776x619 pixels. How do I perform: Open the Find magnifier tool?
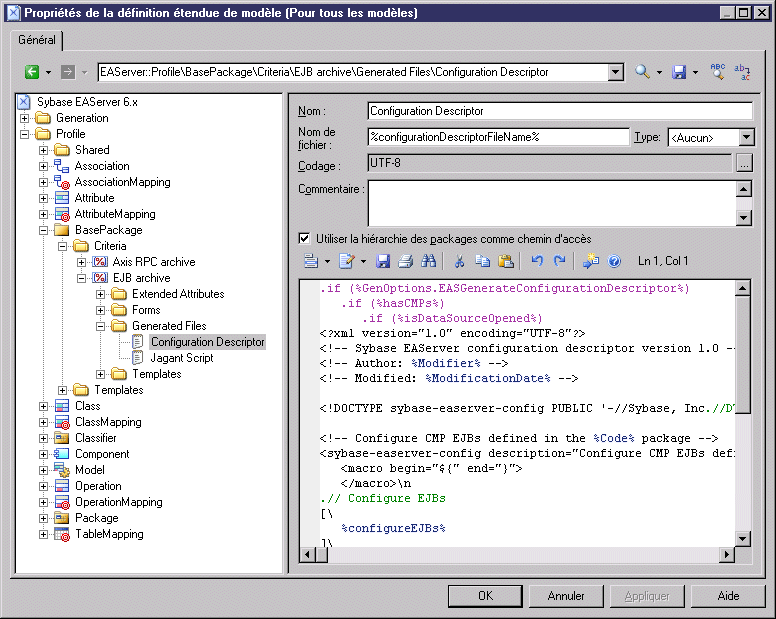(642, 72)
